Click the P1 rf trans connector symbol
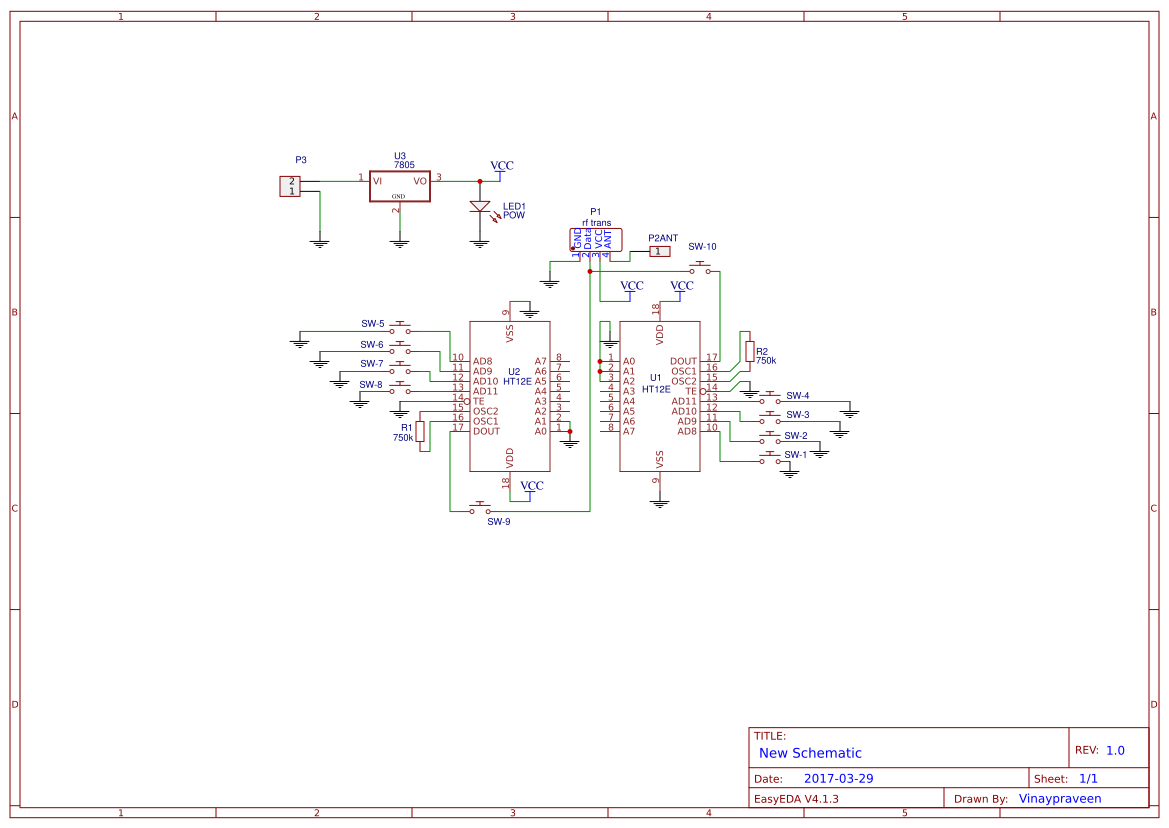 [x=596, y=239]
